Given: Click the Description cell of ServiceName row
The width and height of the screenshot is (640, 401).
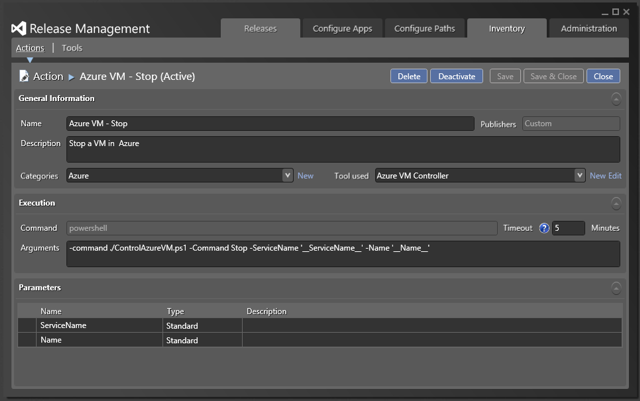Looking at the screenshot, I should (432, 325).
